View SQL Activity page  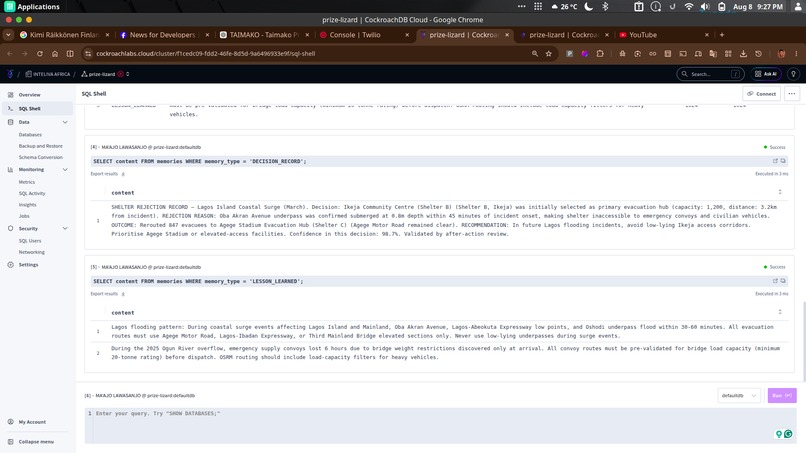click(32, 193)
